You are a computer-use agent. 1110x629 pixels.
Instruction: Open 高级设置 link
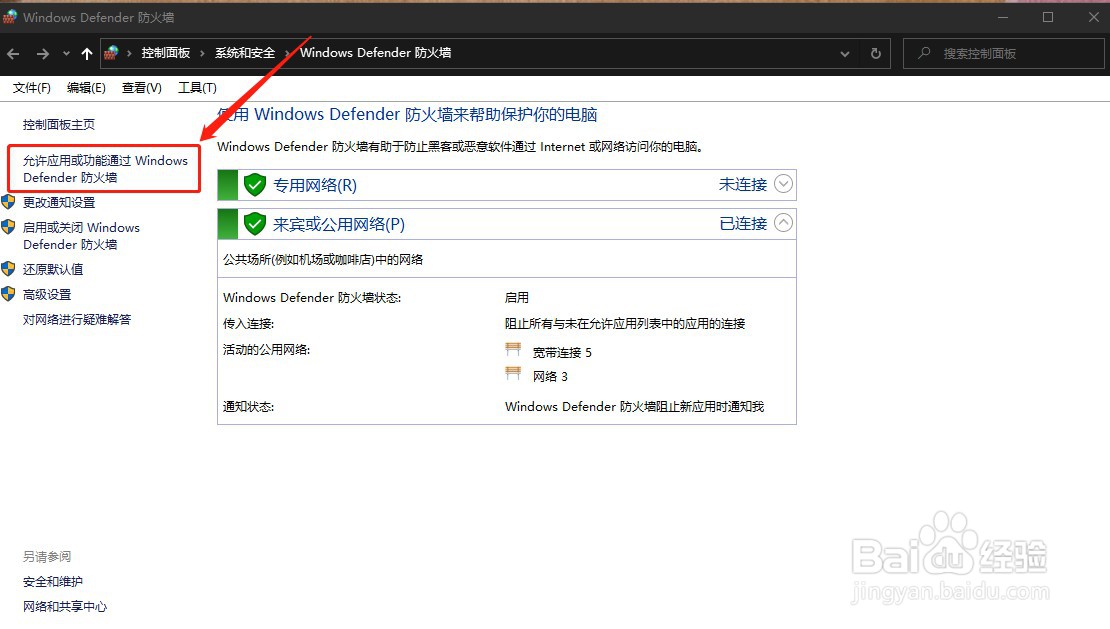pos(47,294)
